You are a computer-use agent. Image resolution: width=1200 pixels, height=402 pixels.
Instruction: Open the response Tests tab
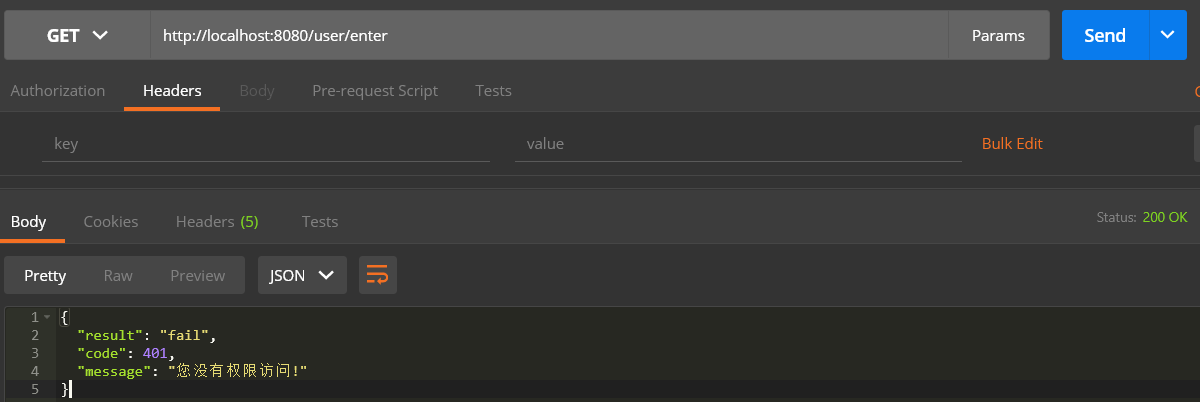coord(320,221)
